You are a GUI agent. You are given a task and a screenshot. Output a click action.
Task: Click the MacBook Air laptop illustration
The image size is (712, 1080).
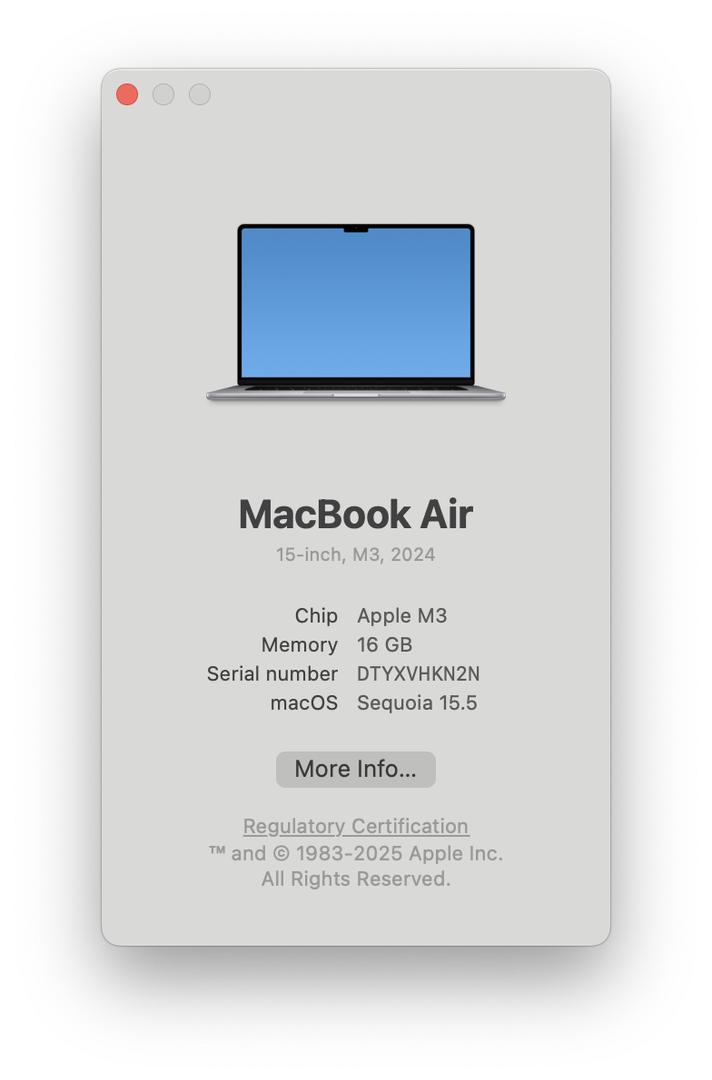coord(356,312)
